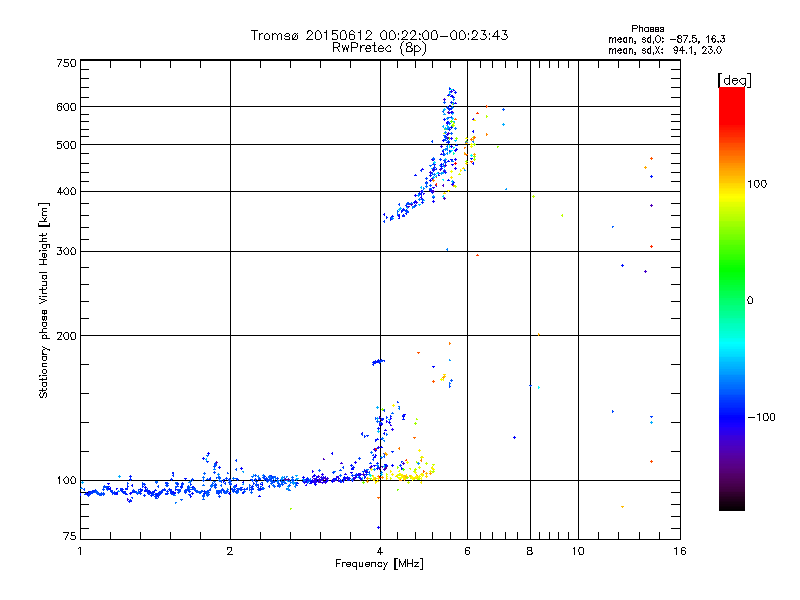Viewport: 800px width, 600px height.
Task: Click the 750 tick on the height axis
Action: 66,62
